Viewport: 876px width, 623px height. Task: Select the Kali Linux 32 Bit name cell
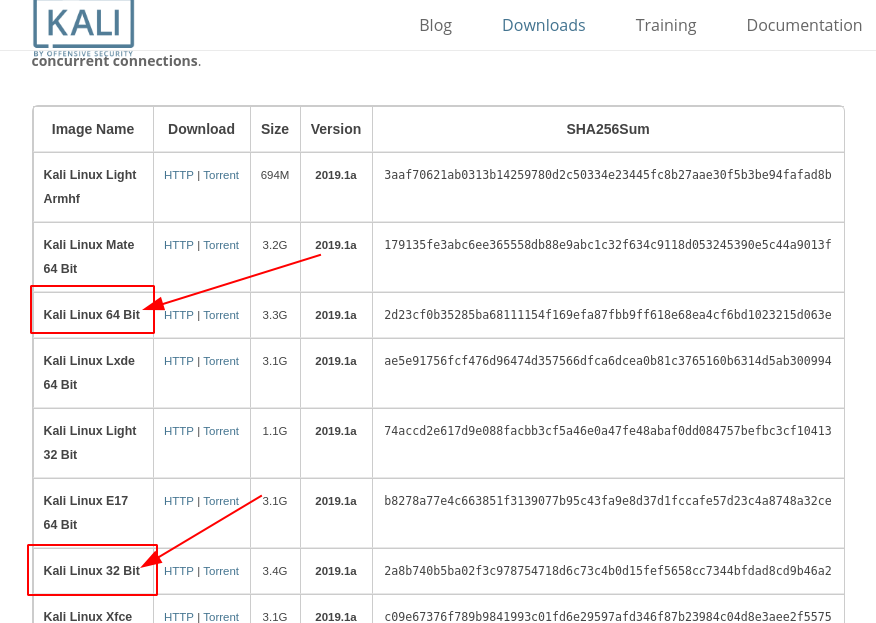click(92, 571)
